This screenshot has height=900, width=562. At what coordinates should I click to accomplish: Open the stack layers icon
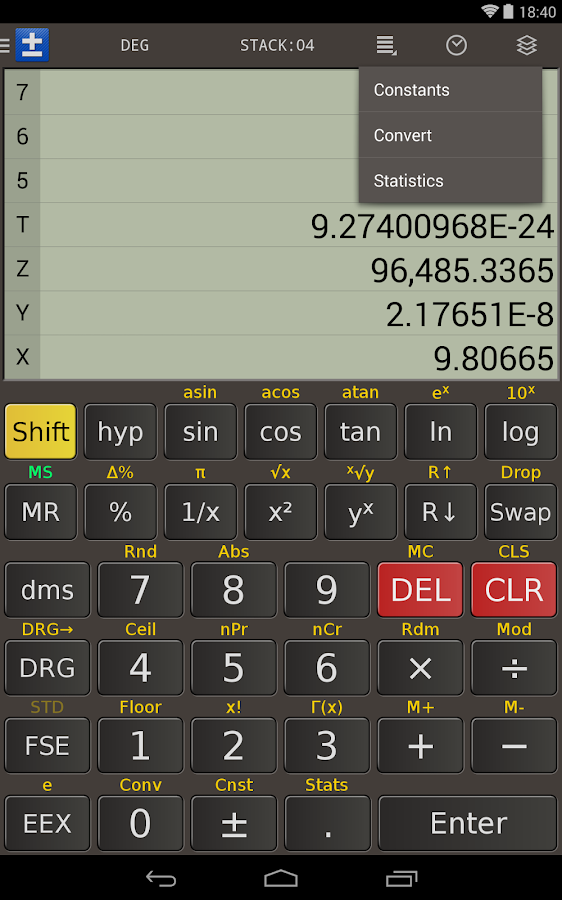pyautogui.click(x=526, y=45)
